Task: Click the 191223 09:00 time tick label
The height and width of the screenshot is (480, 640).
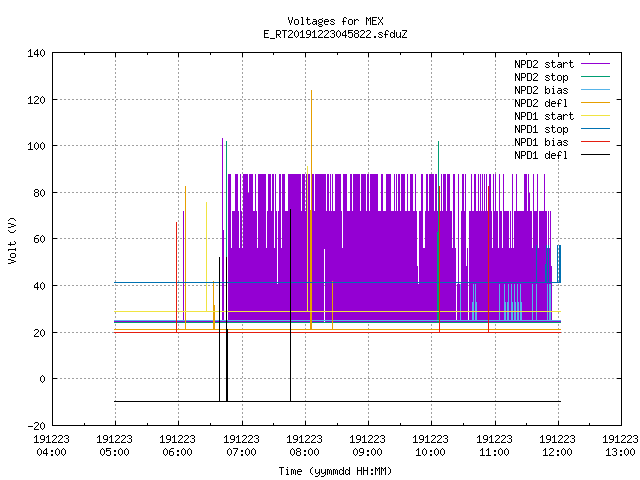Action: click(368, 446)
